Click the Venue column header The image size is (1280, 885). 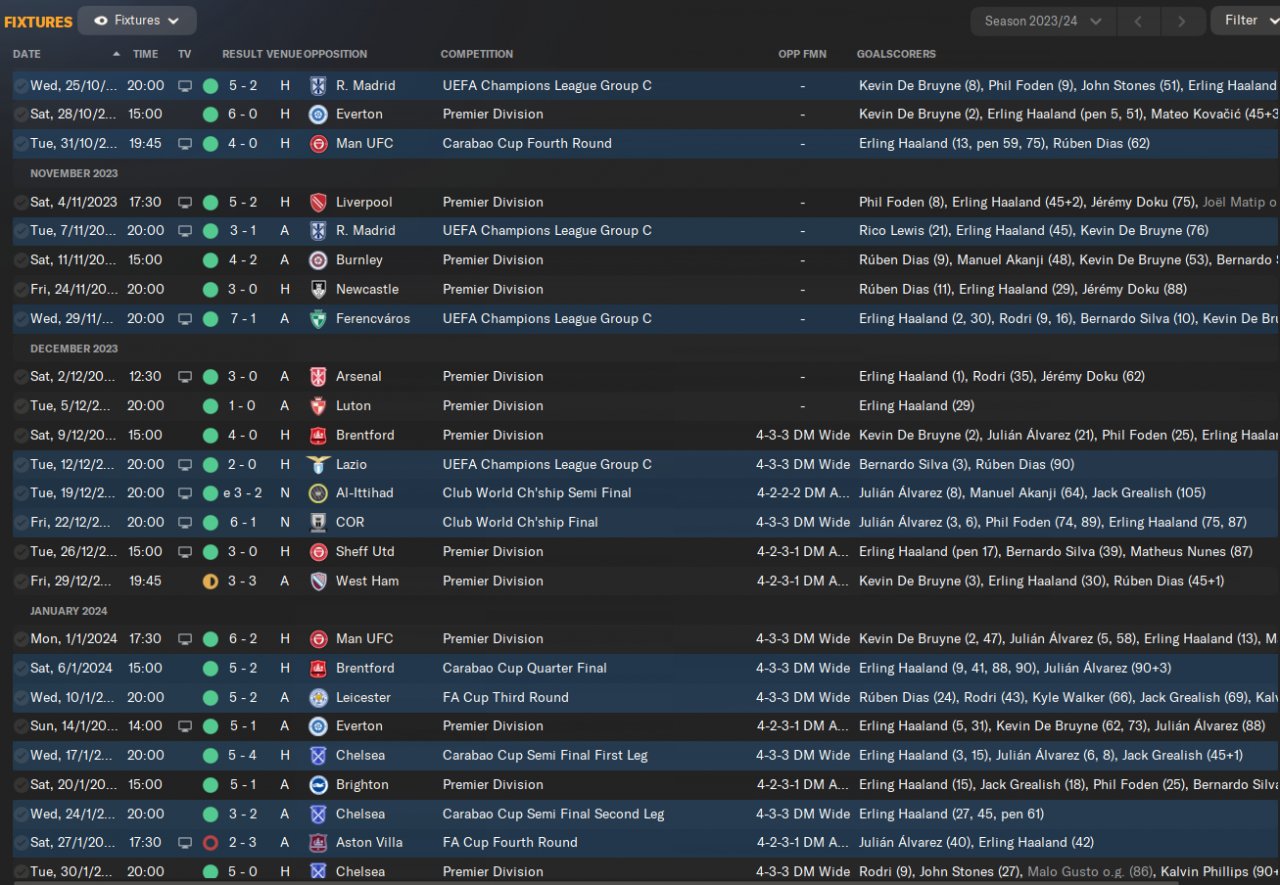[284, 54]
